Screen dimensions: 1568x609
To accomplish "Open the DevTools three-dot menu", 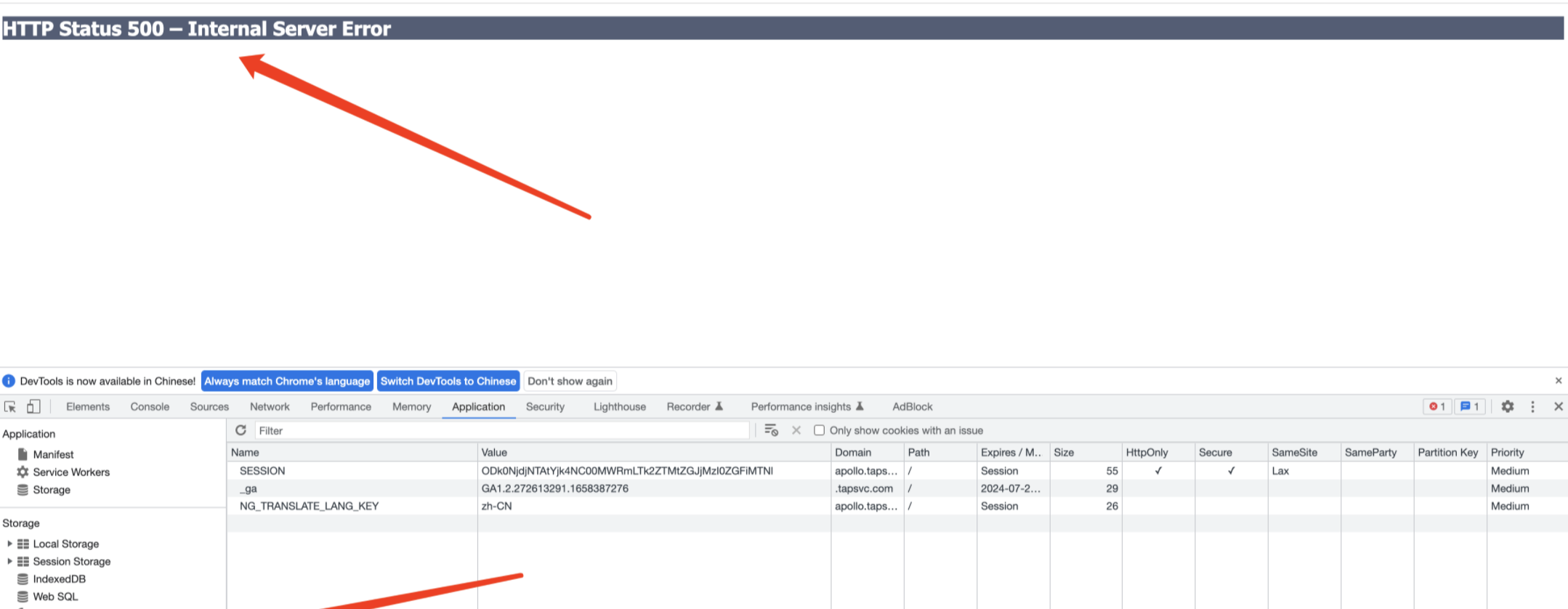I will click(1533, 407).
